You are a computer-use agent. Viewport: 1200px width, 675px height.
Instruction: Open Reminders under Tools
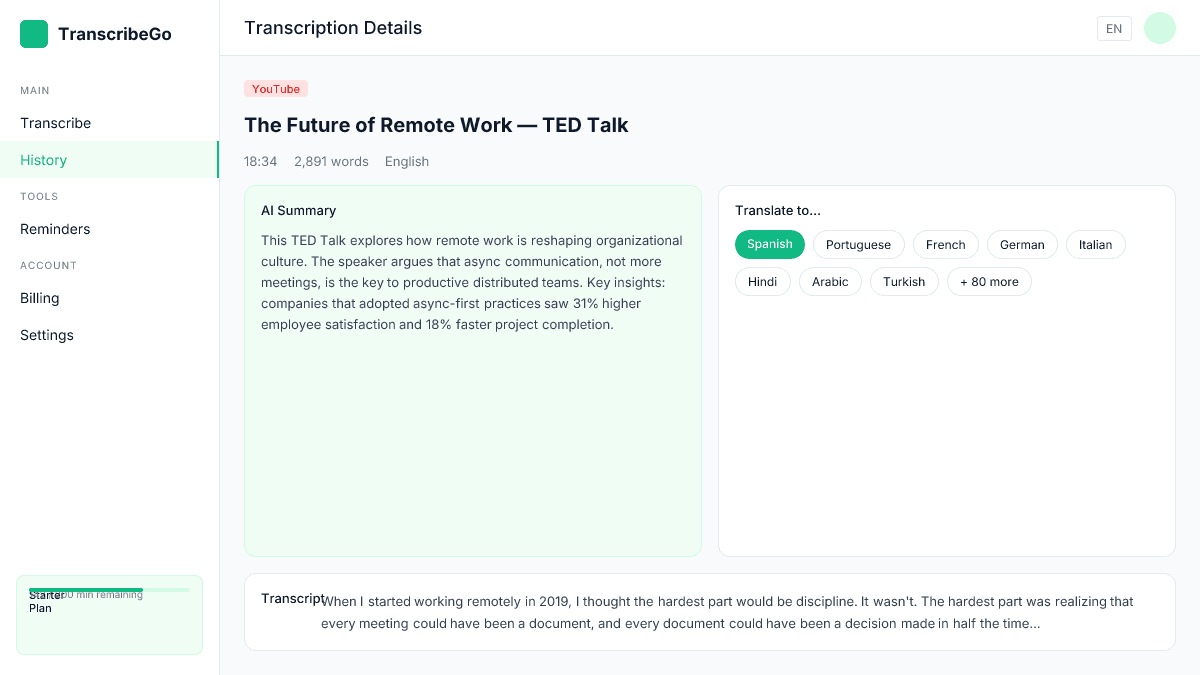tap(55, 229)
